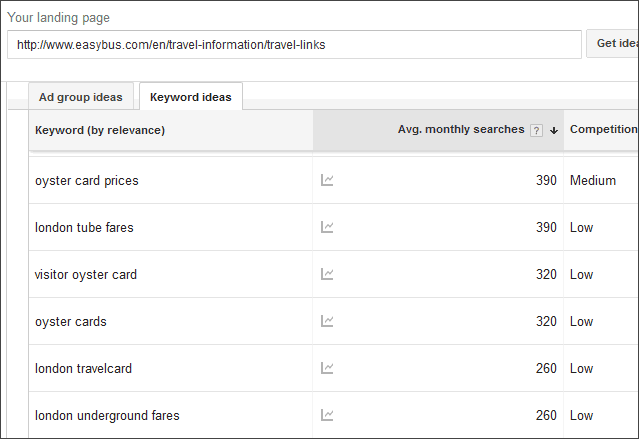Click the question mark help icon
This screenshot has width=639, height=439.
click(536, 130)
